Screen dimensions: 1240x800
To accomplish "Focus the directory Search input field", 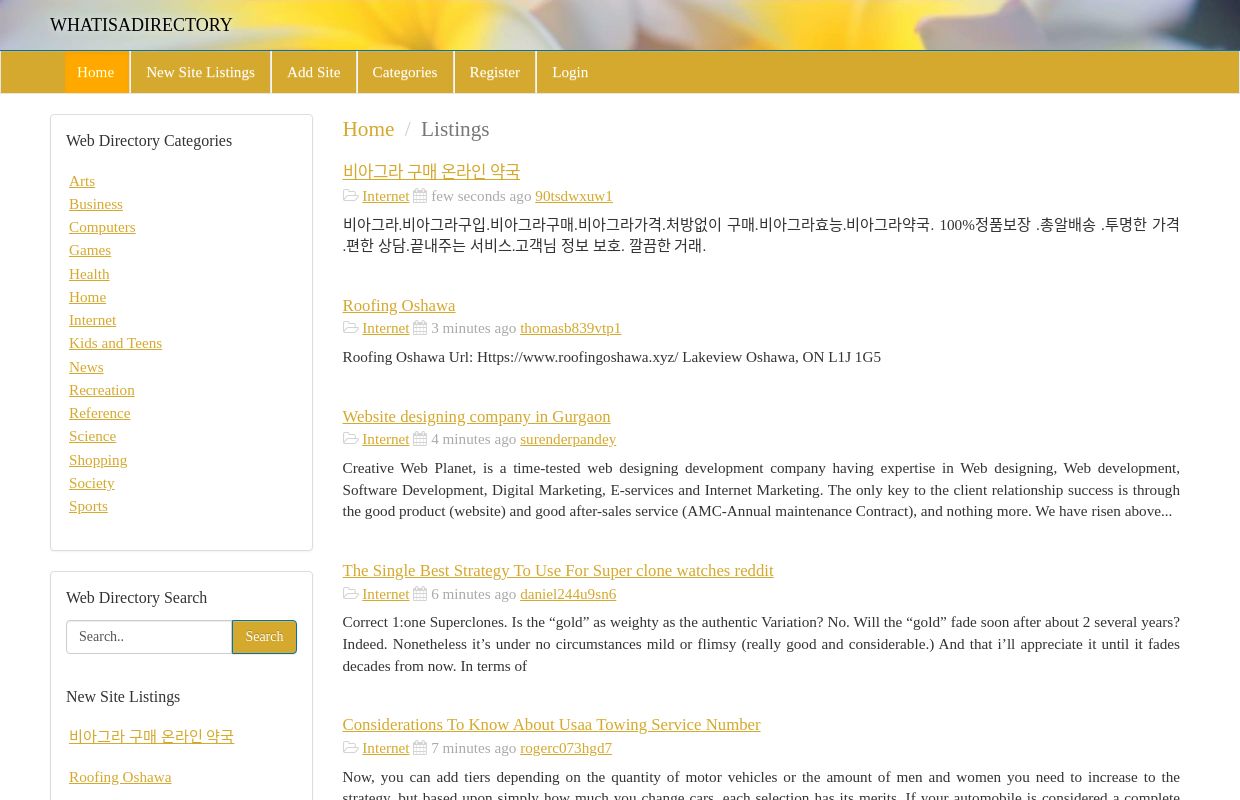I will (149, 637).
